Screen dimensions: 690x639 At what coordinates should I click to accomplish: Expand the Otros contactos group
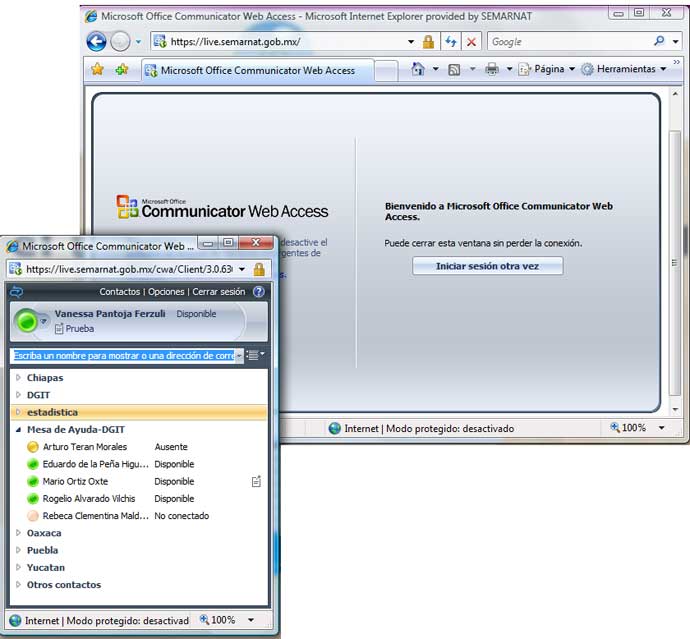[18, 585]
